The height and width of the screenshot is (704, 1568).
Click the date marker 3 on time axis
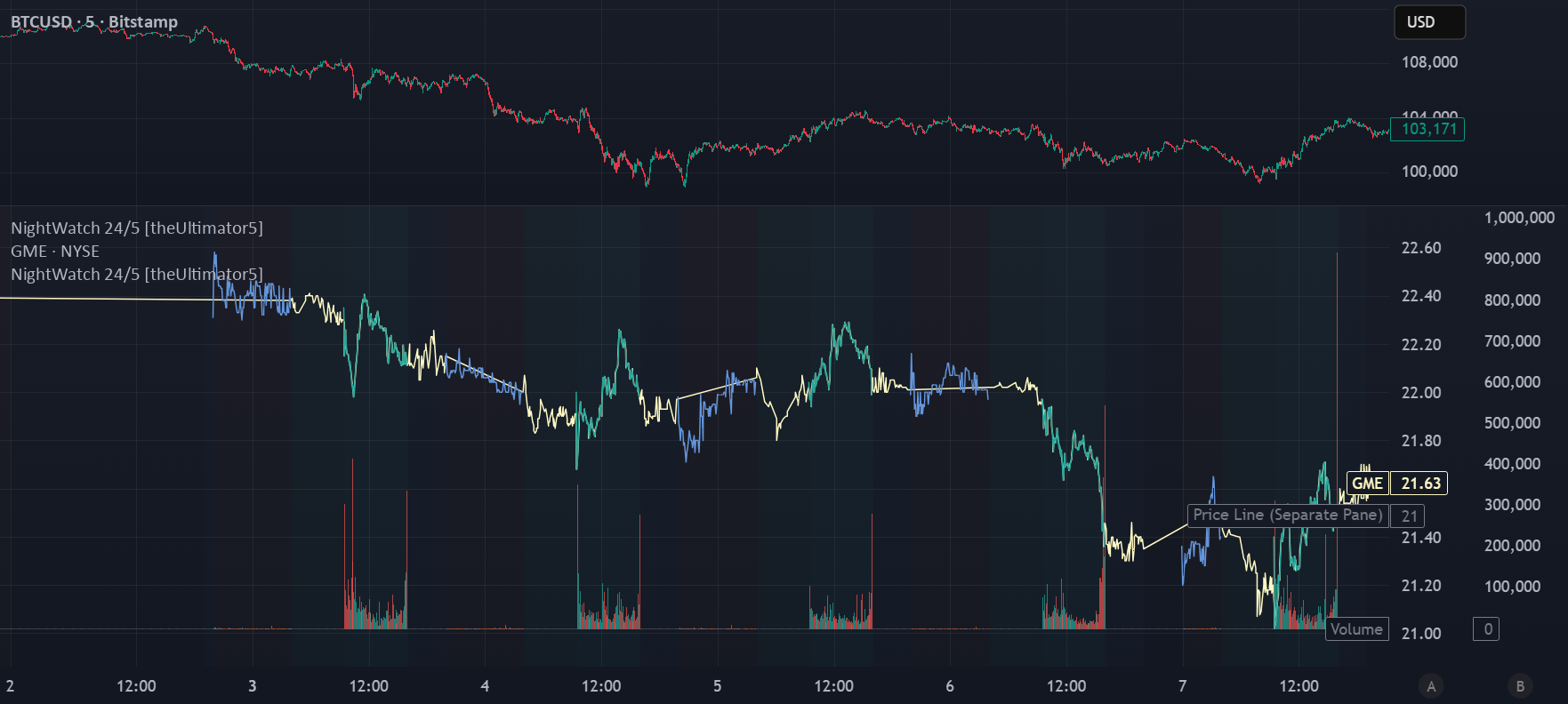[253, 686]
